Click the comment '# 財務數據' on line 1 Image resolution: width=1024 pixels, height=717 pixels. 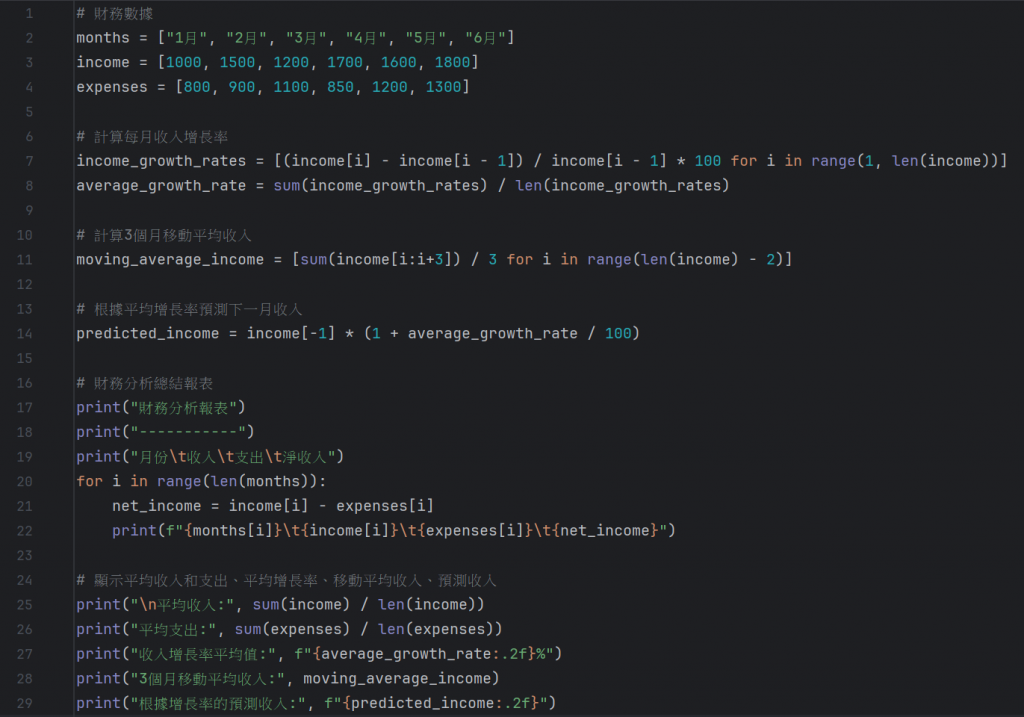pos(114,13)
